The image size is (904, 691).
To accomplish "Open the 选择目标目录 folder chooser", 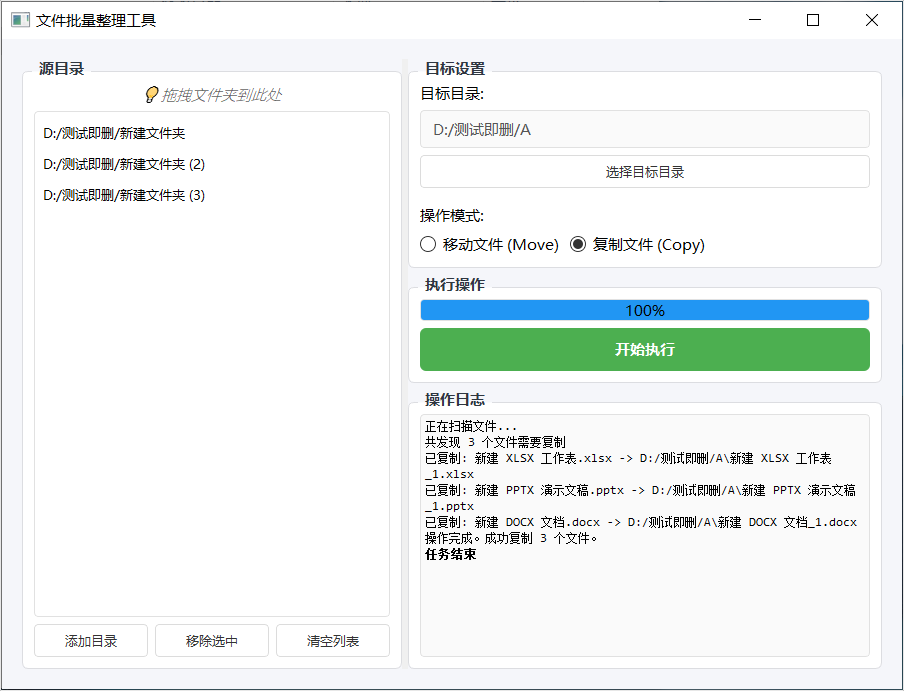I will pyautogui.click(x=644, y=172).
